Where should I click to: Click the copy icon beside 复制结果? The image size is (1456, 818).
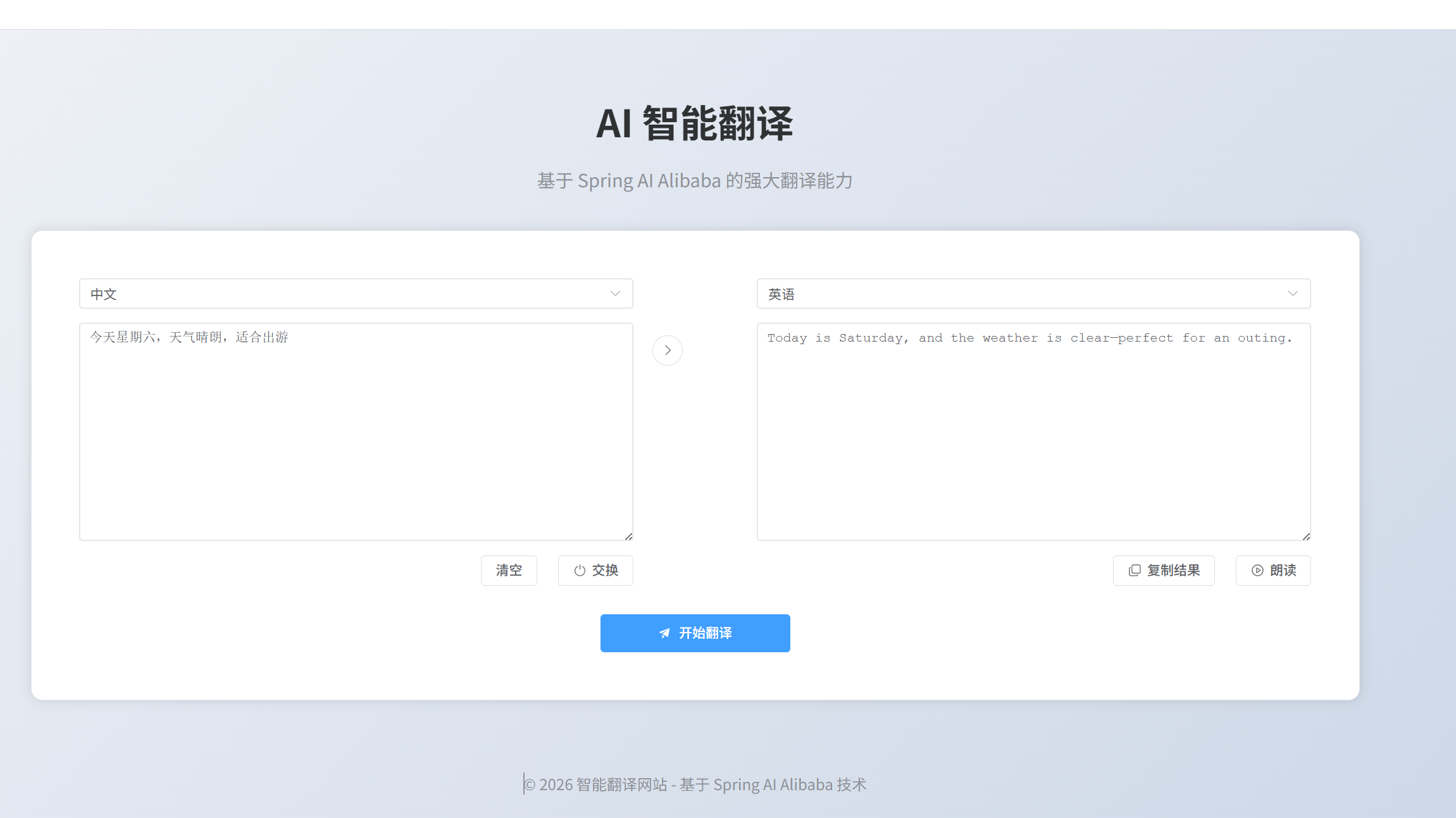point(1135,571)
